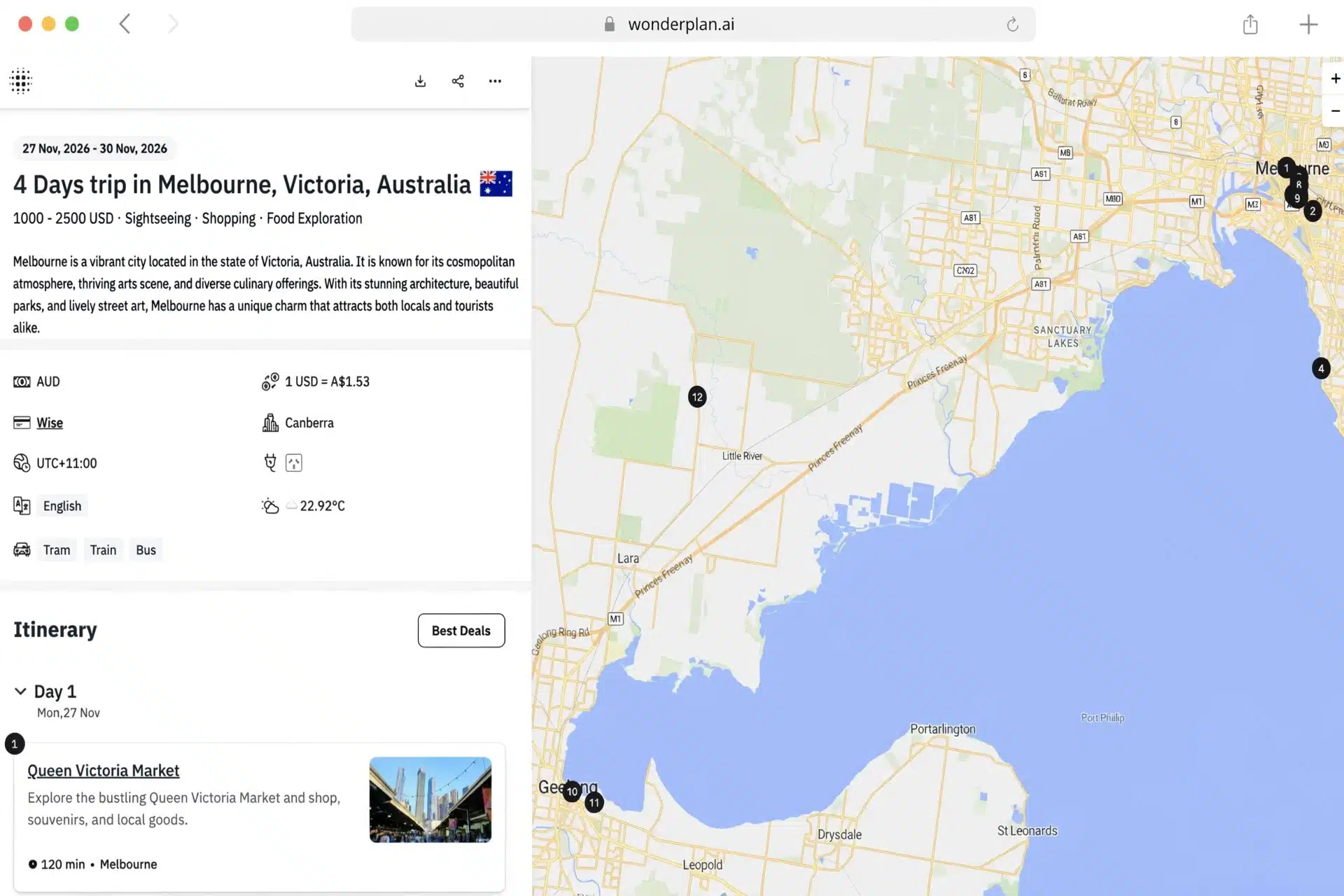Click the Mon,27 Nov date text
Screen dimensions: 1344x896
pyautogui.click(x=69, y=713)
